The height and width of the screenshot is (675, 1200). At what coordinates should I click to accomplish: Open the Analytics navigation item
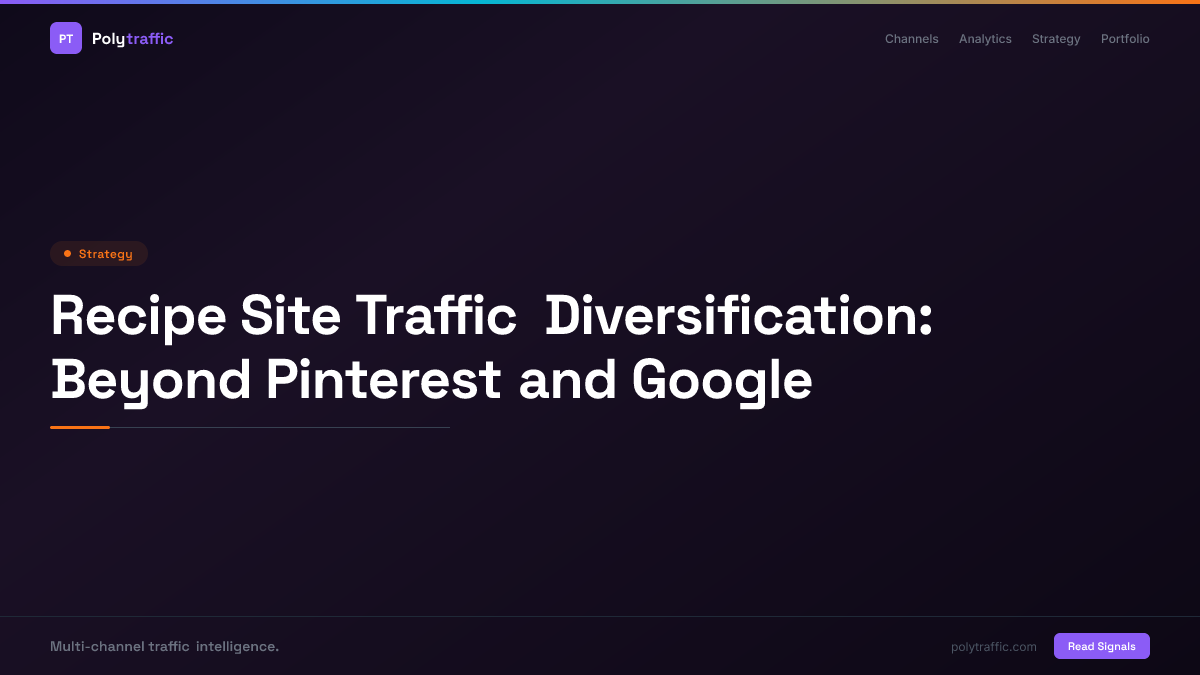point(985,39)
